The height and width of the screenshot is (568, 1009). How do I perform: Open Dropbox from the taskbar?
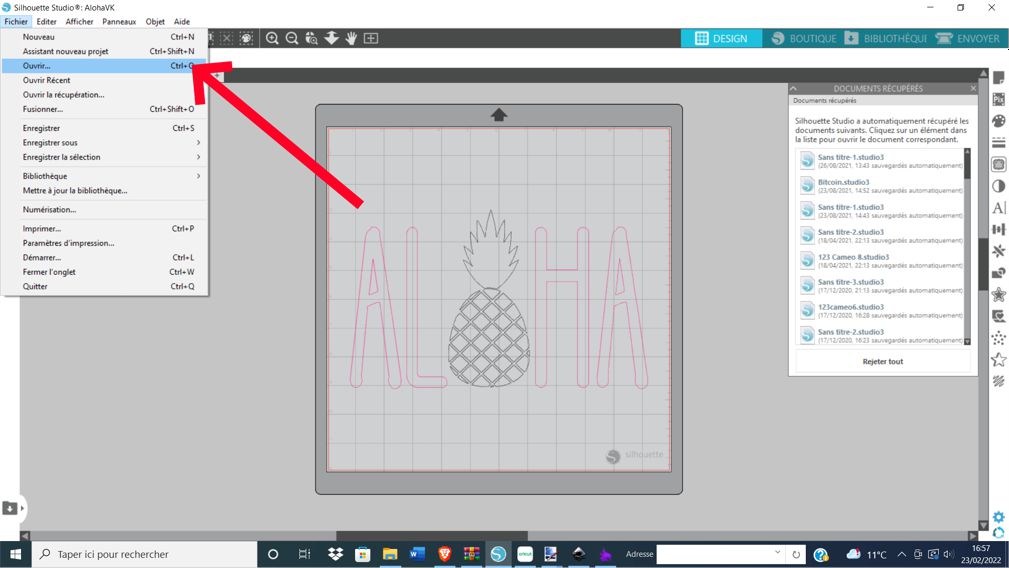(335, 554)
